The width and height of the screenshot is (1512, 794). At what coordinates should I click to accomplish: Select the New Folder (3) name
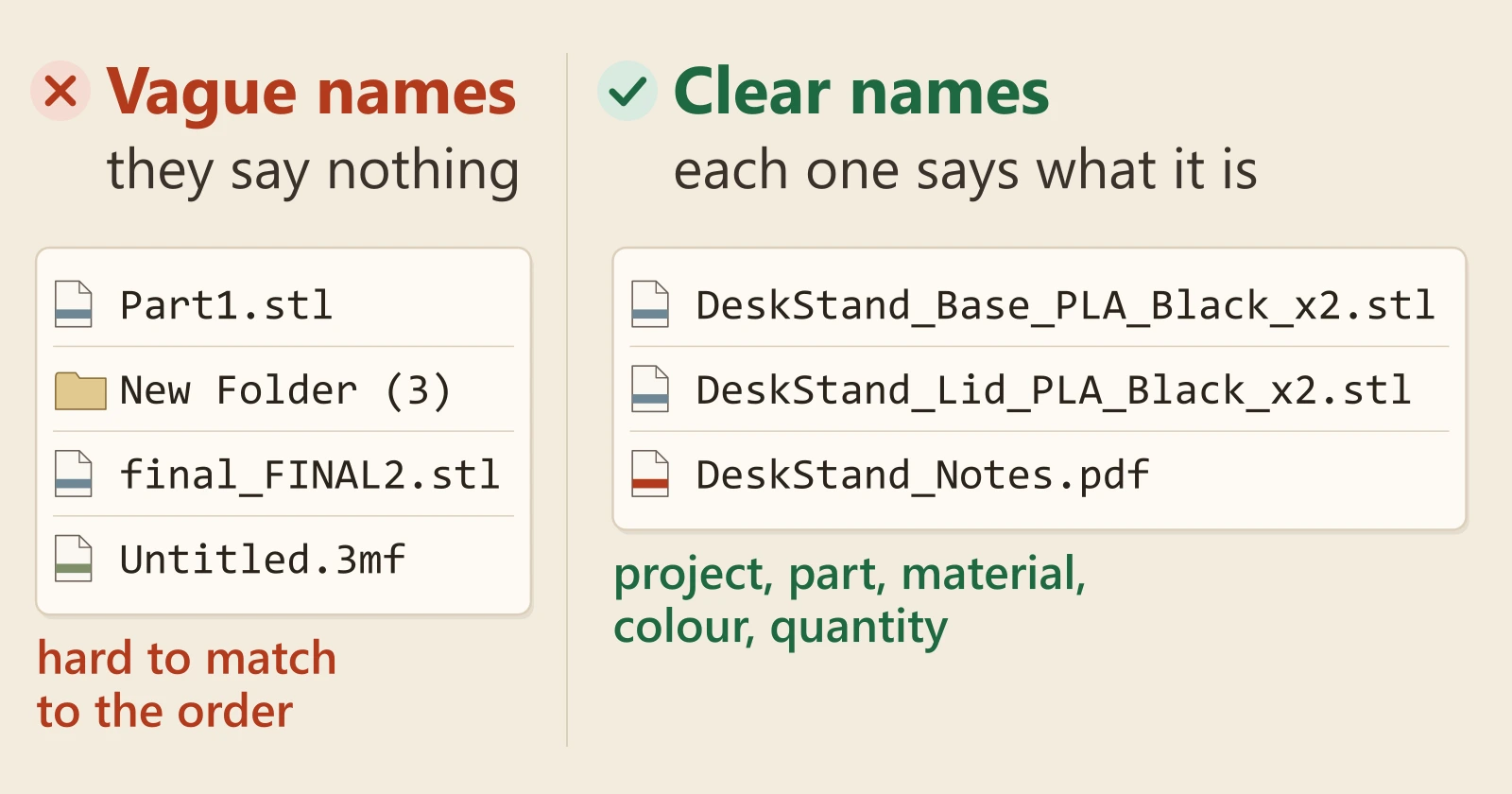click(286, 390)
